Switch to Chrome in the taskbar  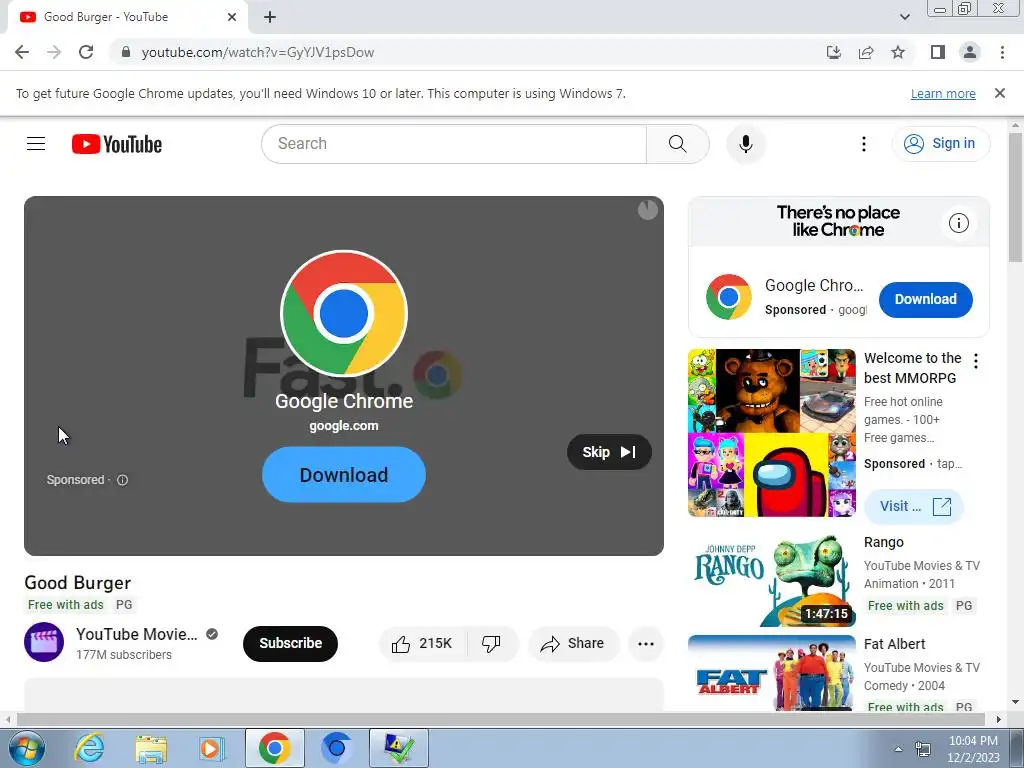point(274,748)
